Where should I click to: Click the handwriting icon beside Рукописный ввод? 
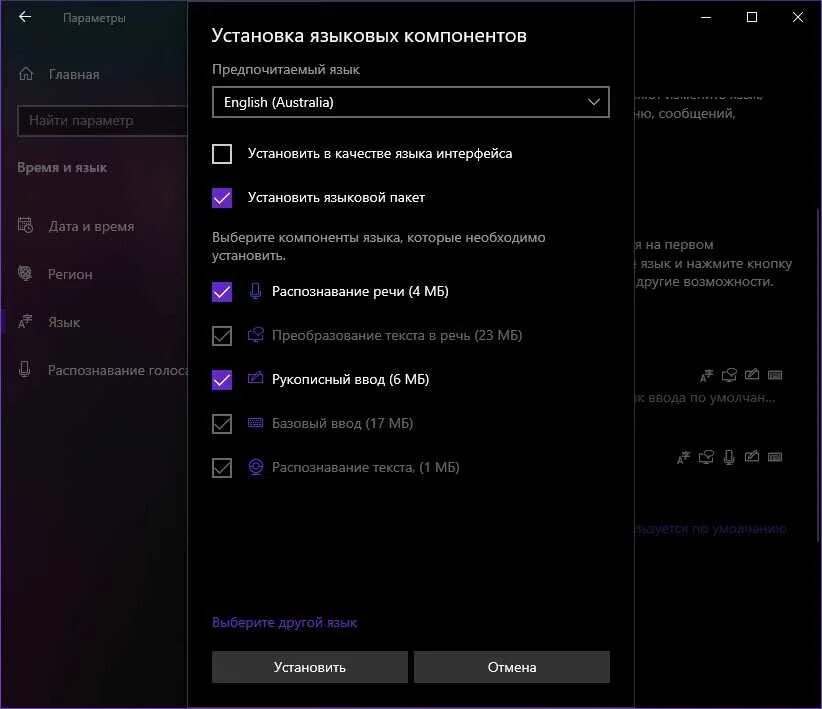tap(255, 378)
